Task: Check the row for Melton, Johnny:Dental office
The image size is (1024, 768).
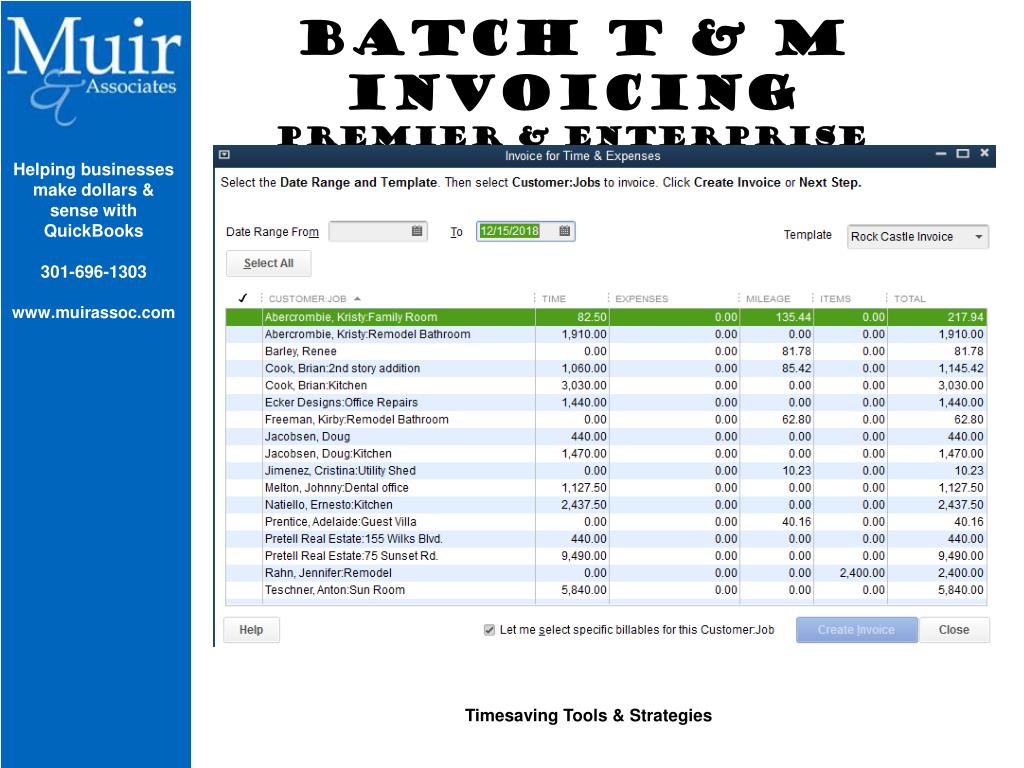Action: (x=244, y=488)
